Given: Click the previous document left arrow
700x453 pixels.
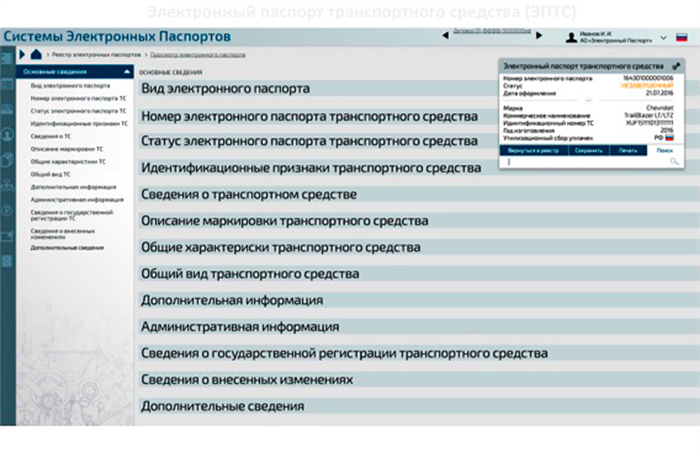Looking at the screenshot, I should [445, 35].
